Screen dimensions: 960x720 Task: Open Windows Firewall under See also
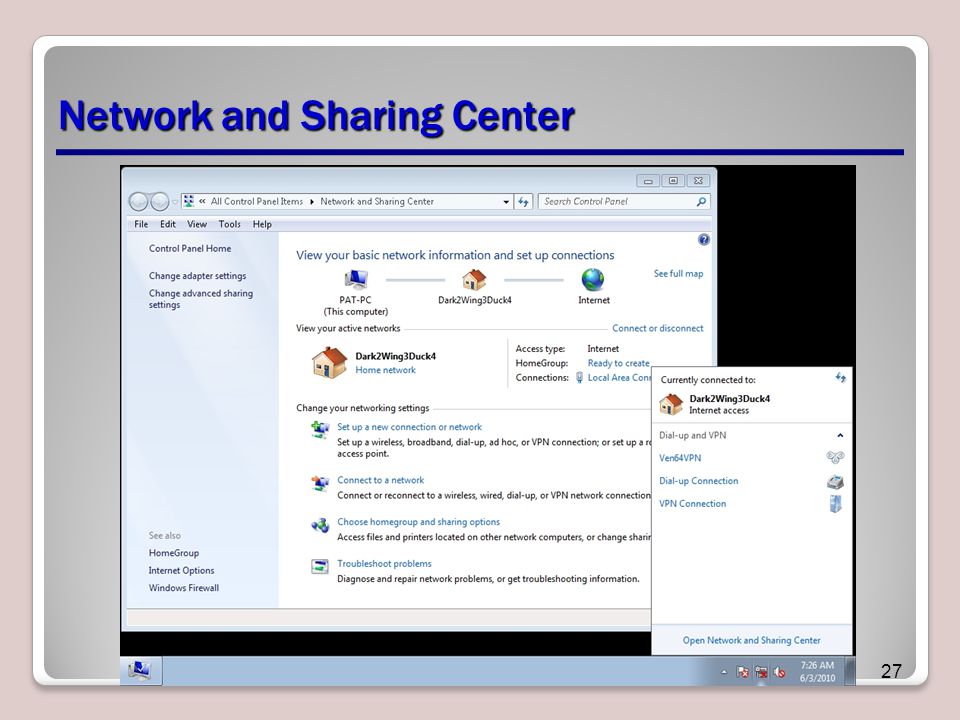184,588
